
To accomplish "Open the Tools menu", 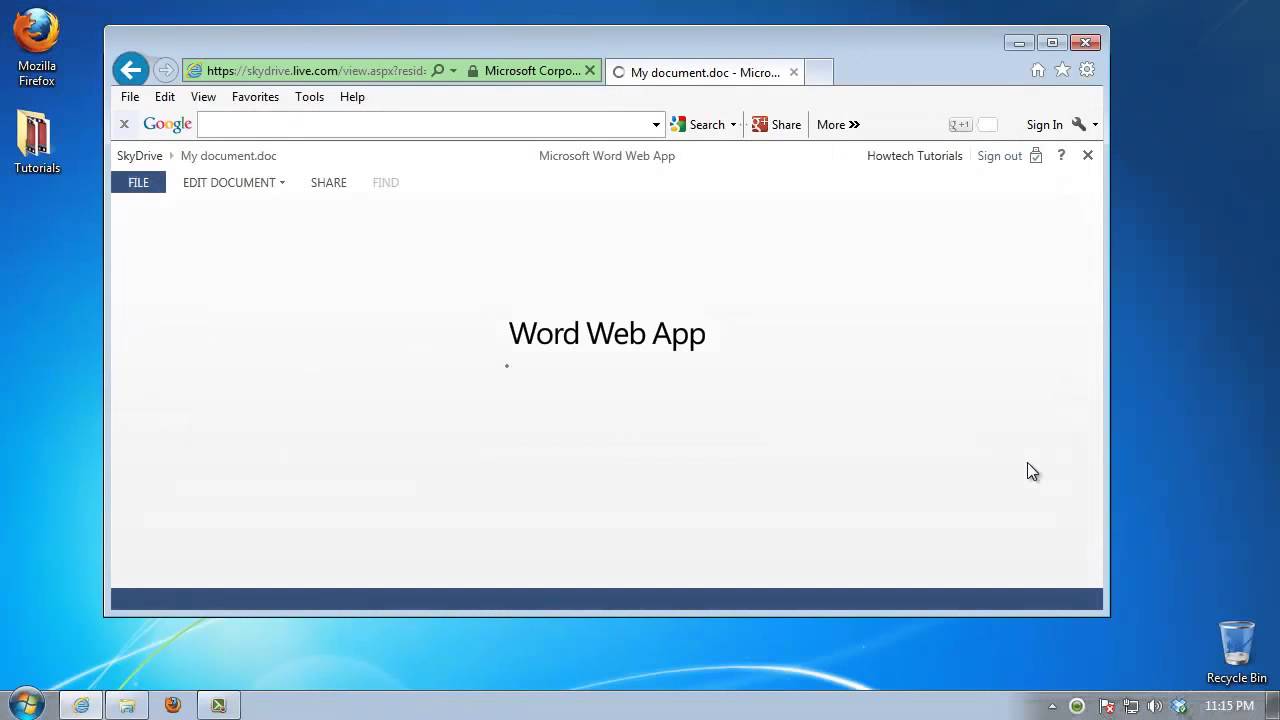I will [309, 97].
